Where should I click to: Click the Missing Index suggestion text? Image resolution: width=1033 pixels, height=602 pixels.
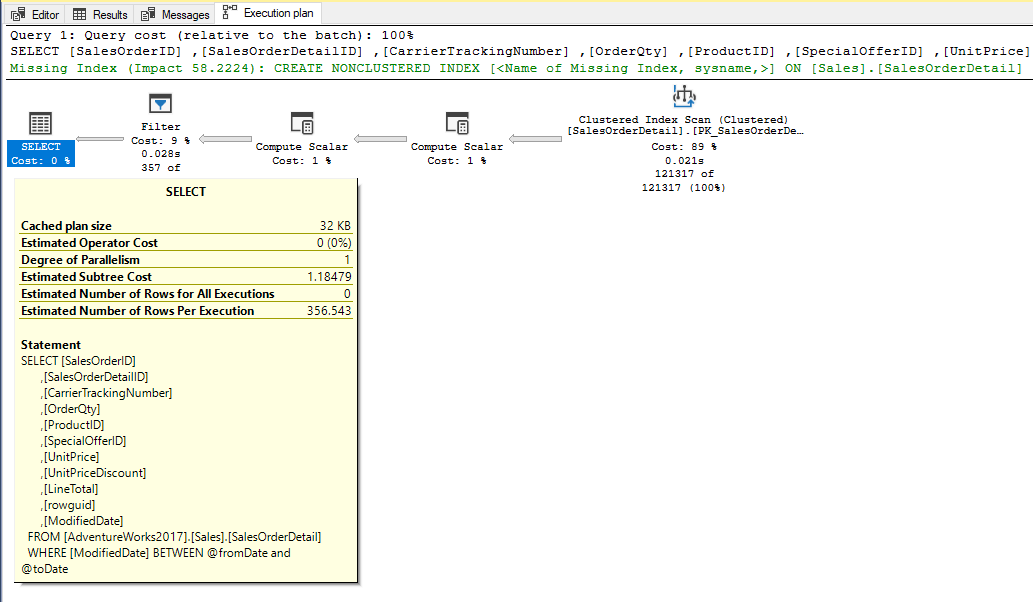(516, 68)
